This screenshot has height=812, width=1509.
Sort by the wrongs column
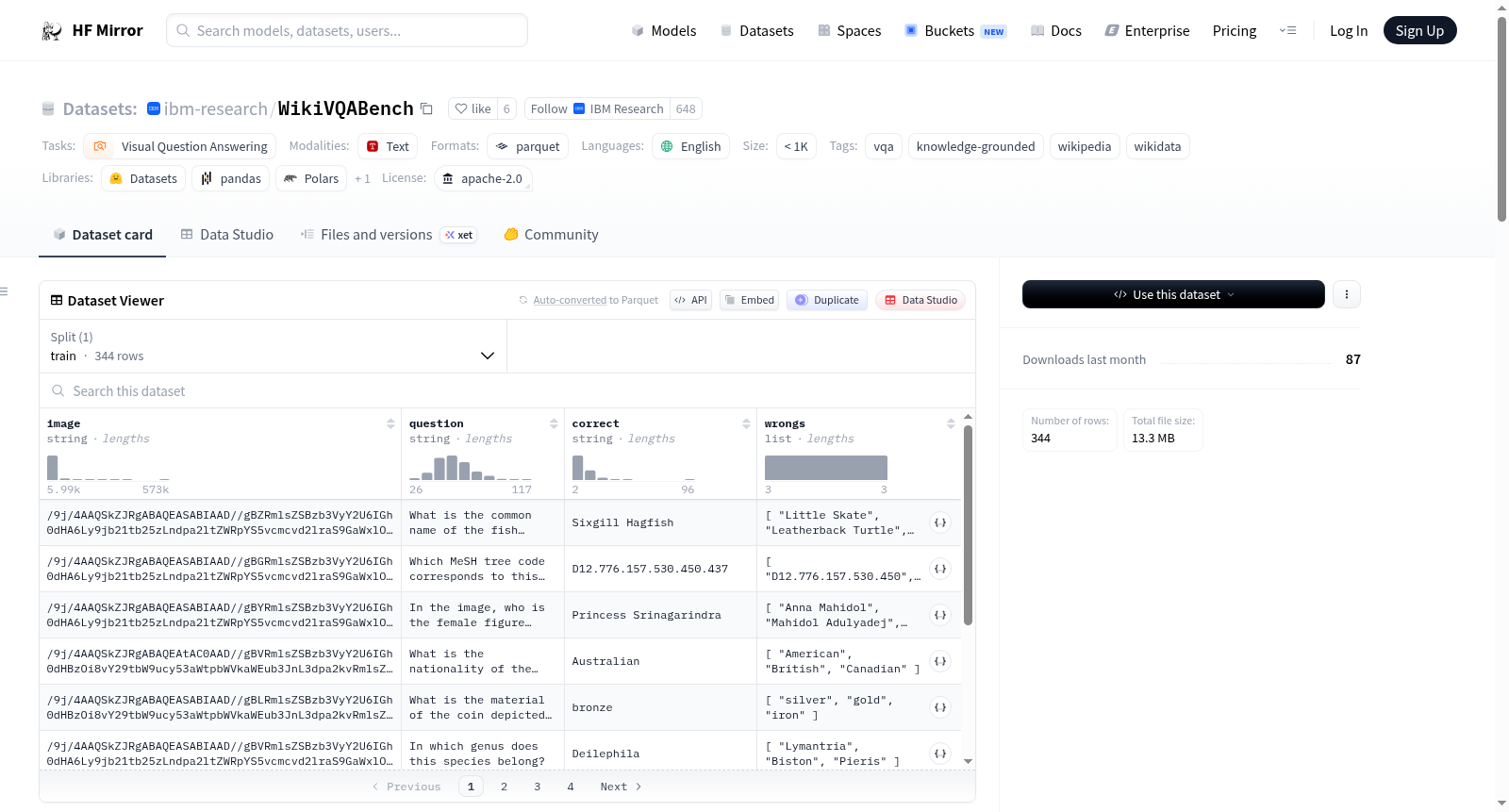pos(951,424)
